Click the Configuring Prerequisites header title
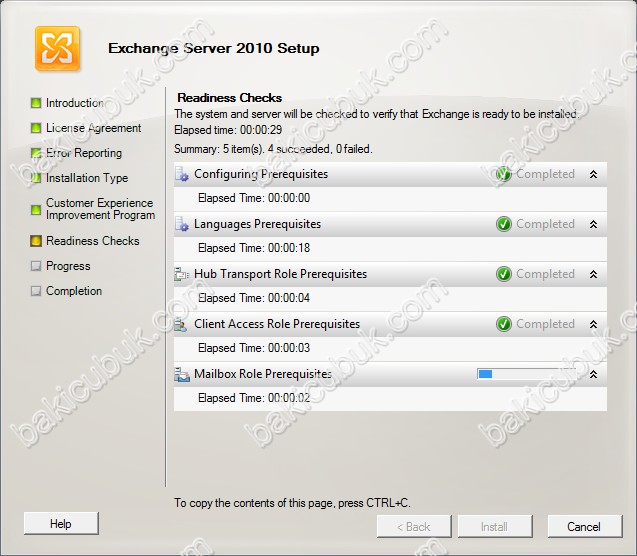This screenshot has height=556, width=637. tap(261, 174)
